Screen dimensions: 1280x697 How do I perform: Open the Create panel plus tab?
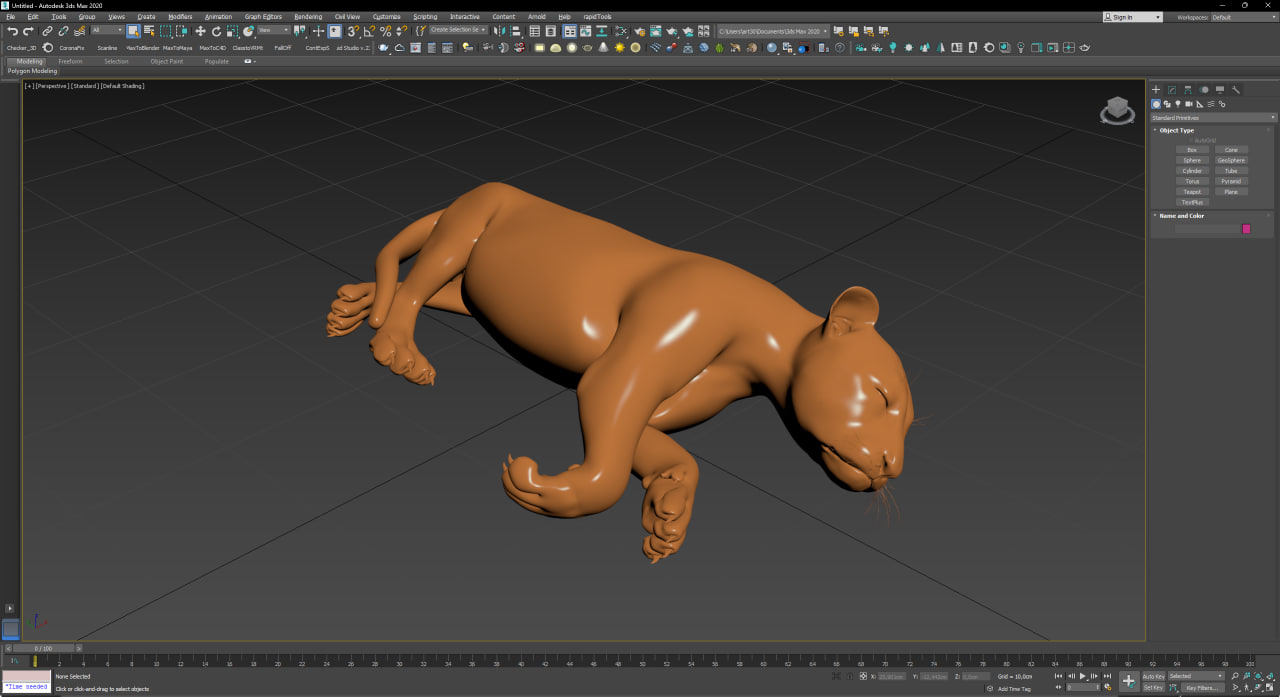coord(1156,90)
